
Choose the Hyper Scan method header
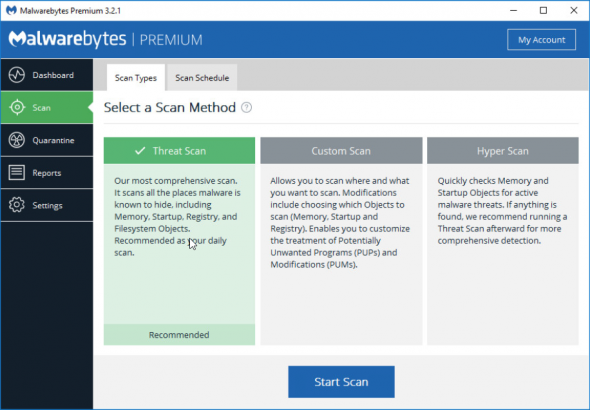(x=503, y=150)
